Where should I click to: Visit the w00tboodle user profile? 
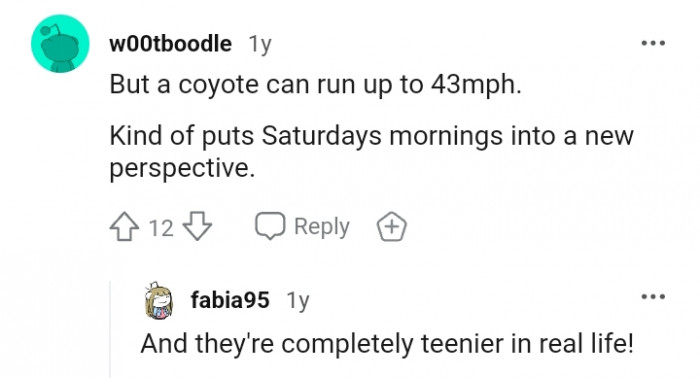click(x=171, y=44)
